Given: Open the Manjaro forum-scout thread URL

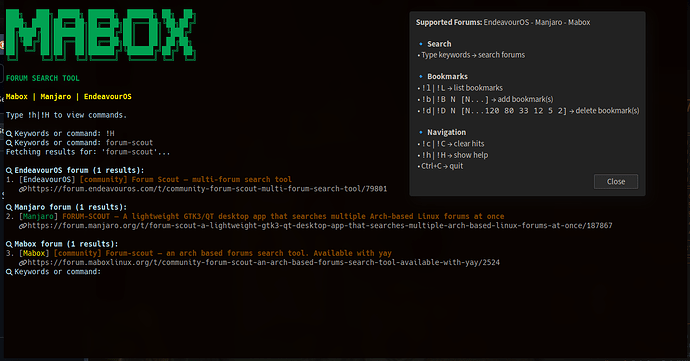Looking at the screenshot, I should (x=319, y=225).
